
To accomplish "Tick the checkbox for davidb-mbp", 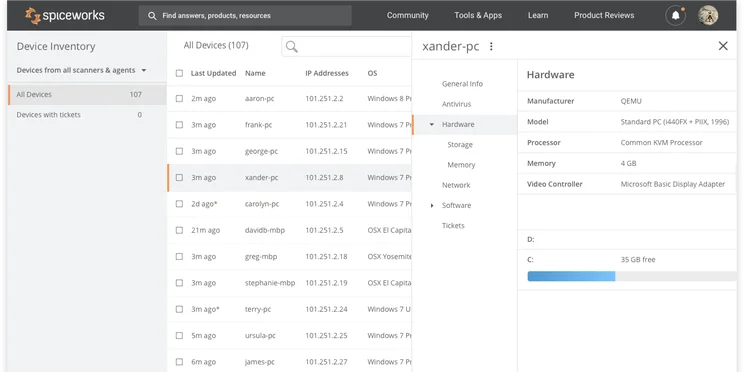I will (x=179, y=230).
